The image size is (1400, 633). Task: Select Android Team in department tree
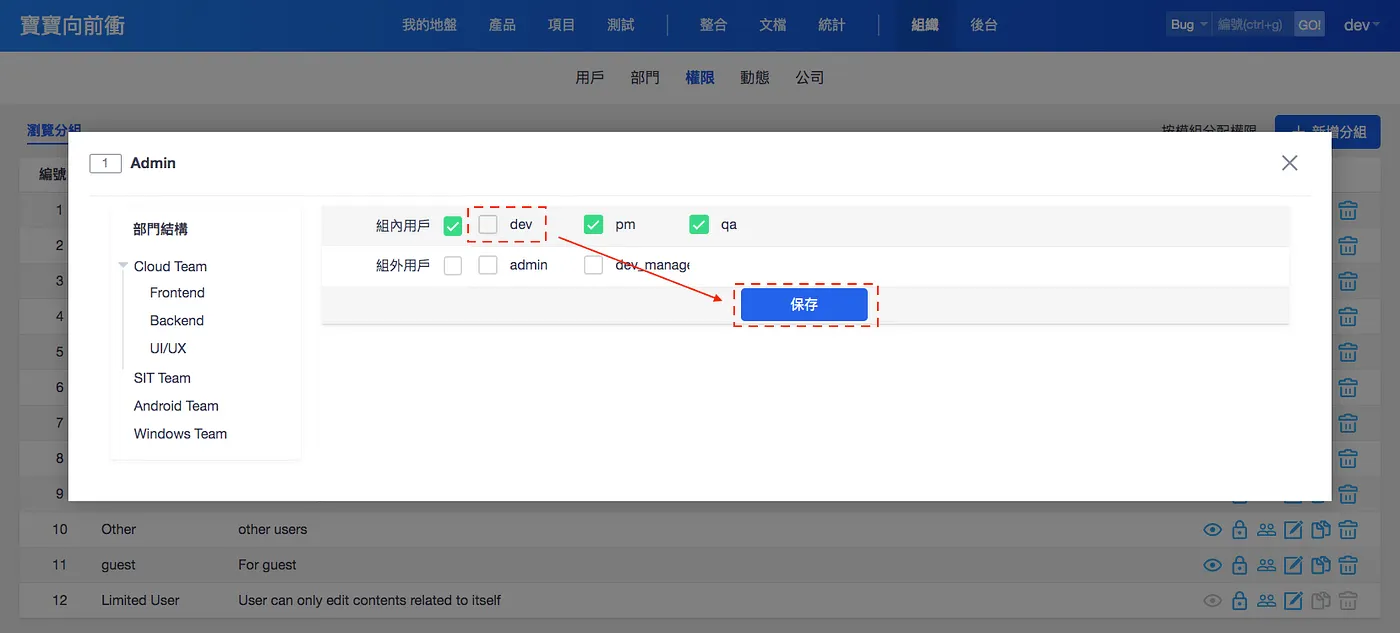pyautogui.click(x=176, y=406)
